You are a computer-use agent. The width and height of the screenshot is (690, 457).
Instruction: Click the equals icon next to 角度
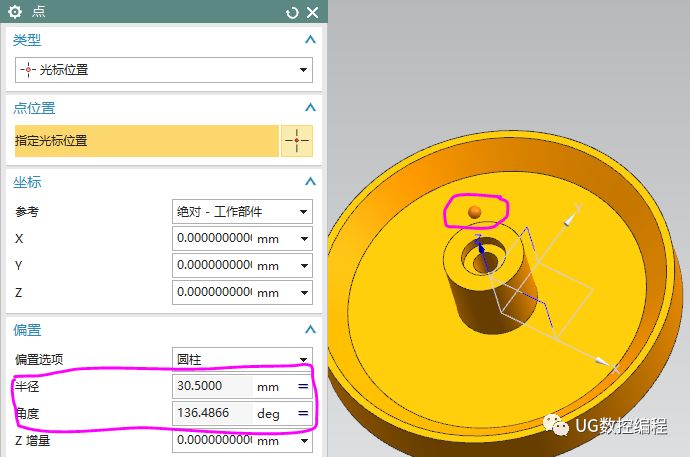pos(302,413)
